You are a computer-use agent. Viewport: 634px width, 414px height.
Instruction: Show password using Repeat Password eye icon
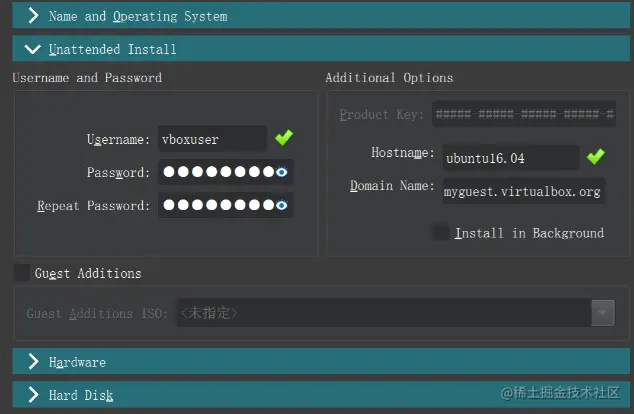pyautogui.click(x=282, y=205)
